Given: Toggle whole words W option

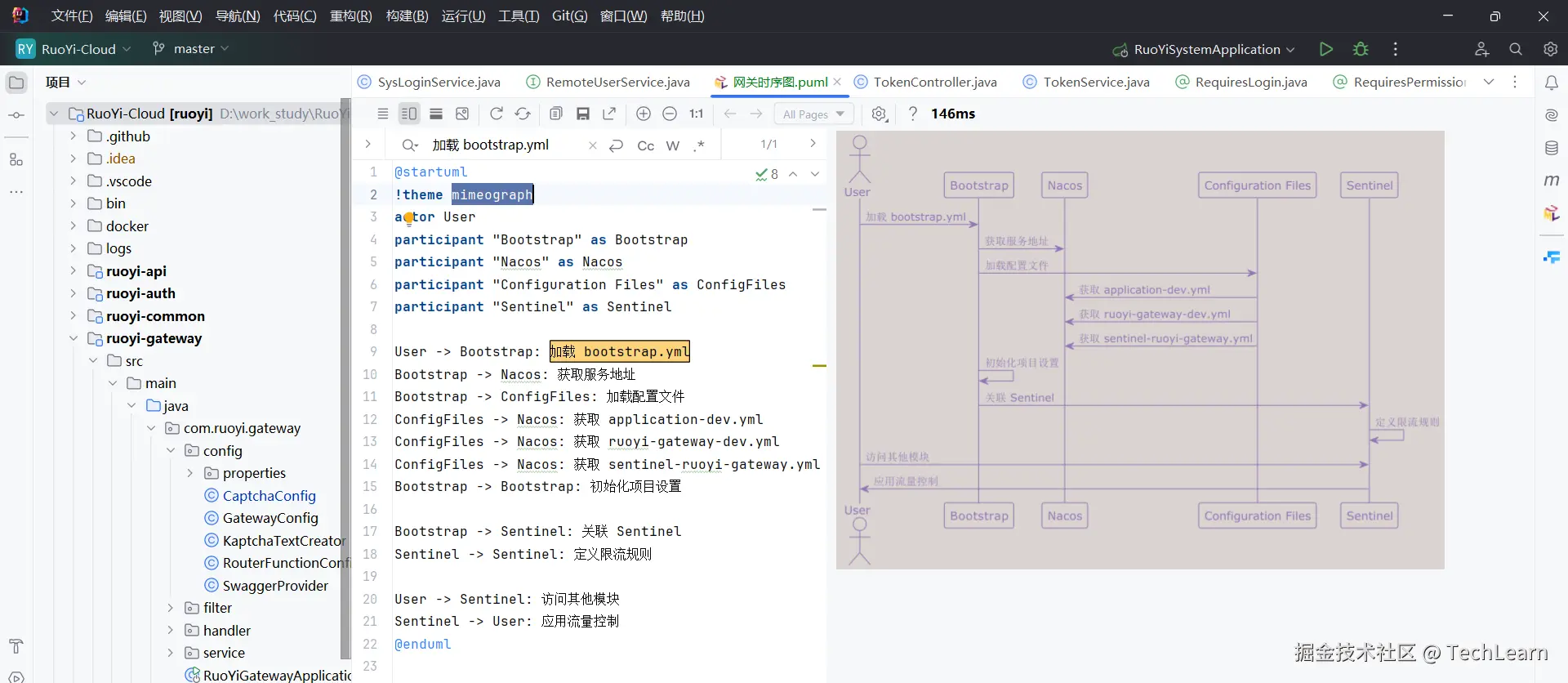Looking at the screenshot, I should coord(673,145).
